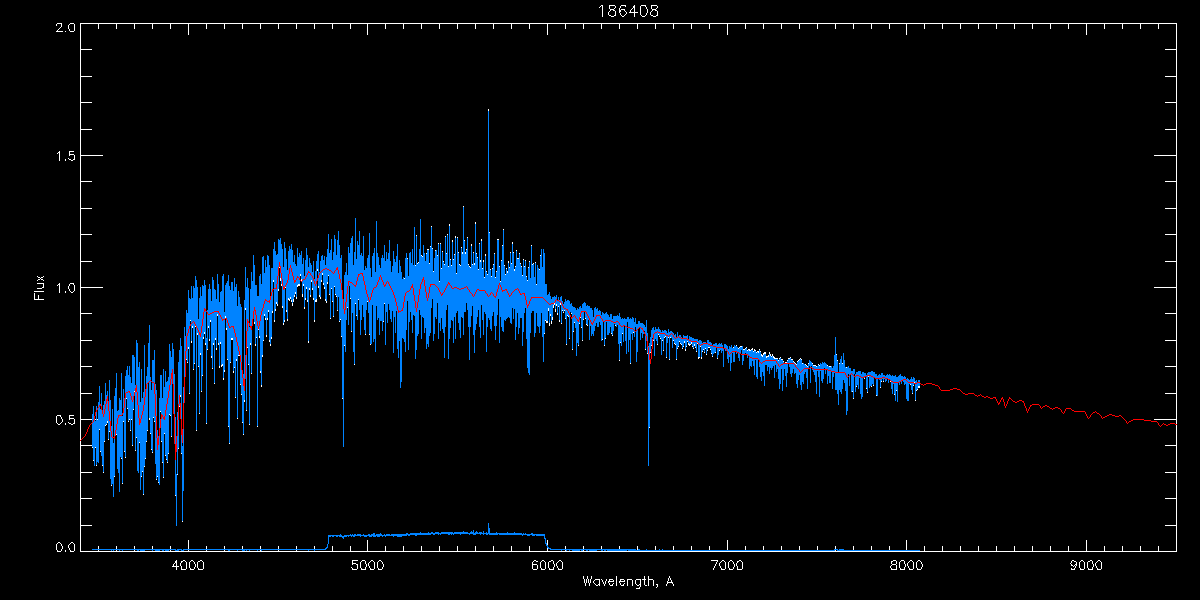1200x600 pixels.
Task: Click the x-axis tick label 4000
Action: [x=188, y=565]
